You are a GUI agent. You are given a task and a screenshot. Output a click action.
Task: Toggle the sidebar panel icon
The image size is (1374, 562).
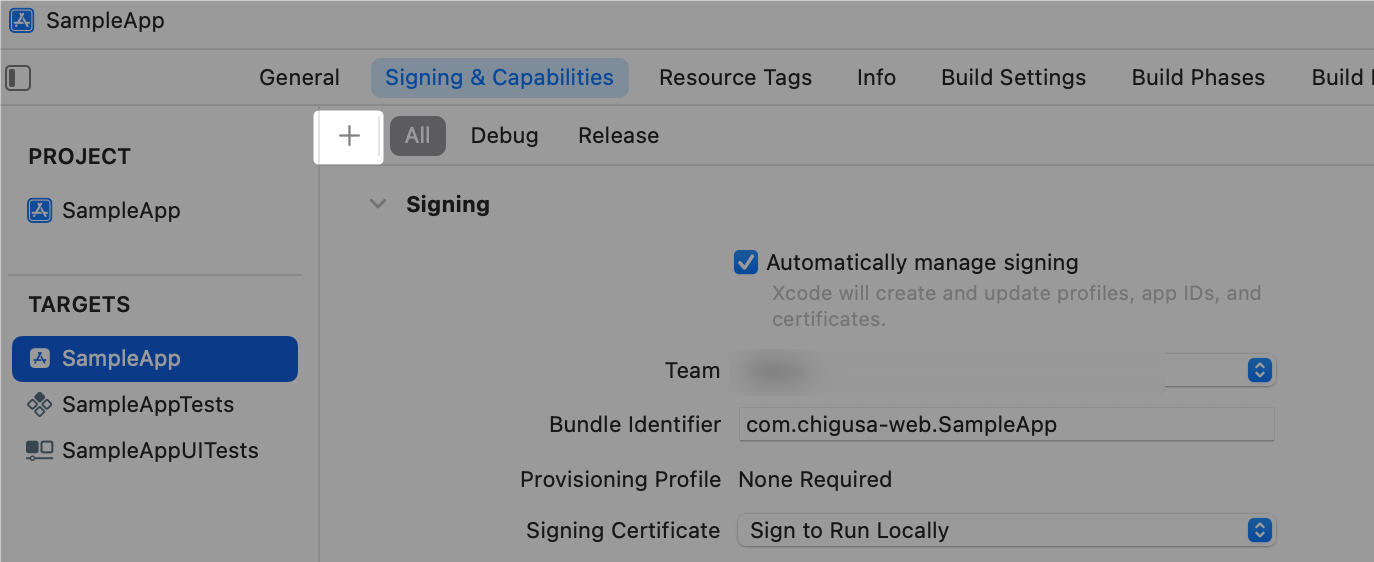click(x=18, y=78)
